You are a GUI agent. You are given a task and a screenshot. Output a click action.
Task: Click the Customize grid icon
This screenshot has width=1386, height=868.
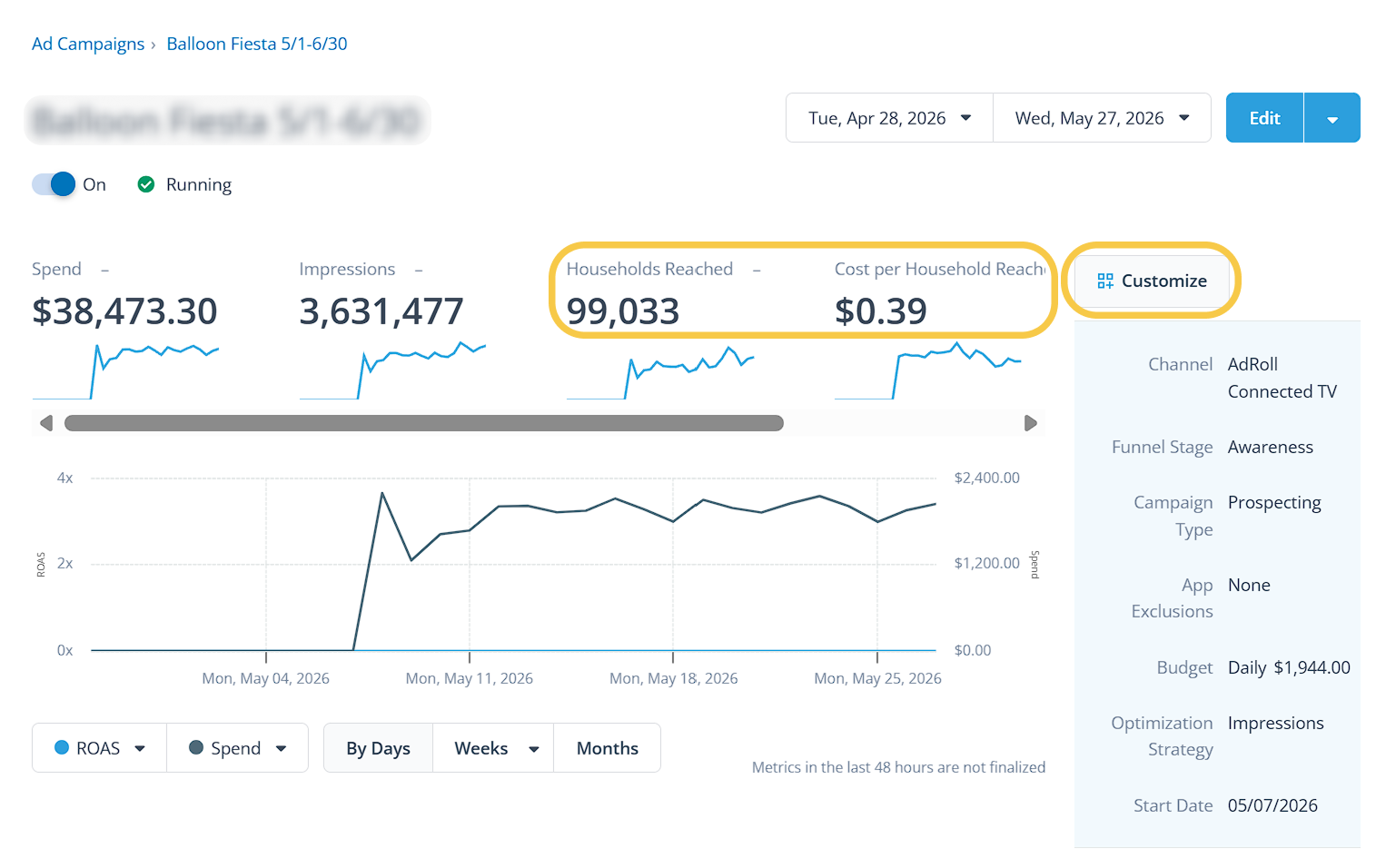click(x=1105, y=281)
